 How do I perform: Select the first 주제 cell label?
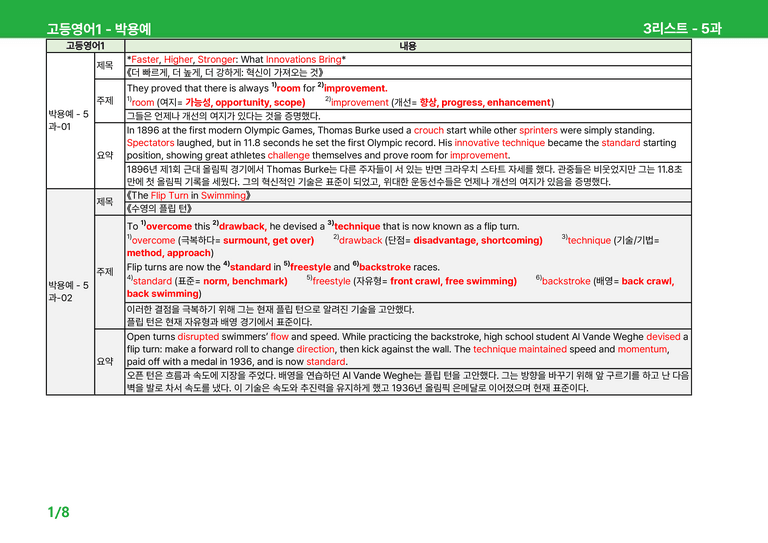(105, 100)
